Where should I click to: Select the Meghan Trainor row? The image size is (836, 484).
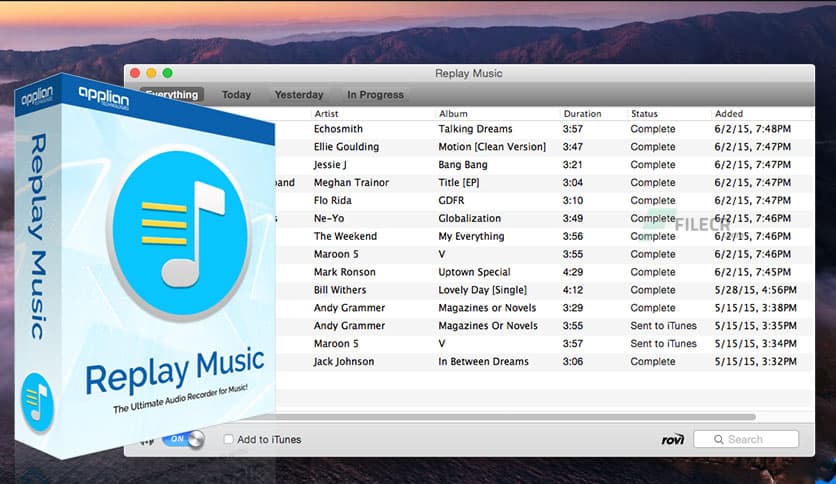544,182
